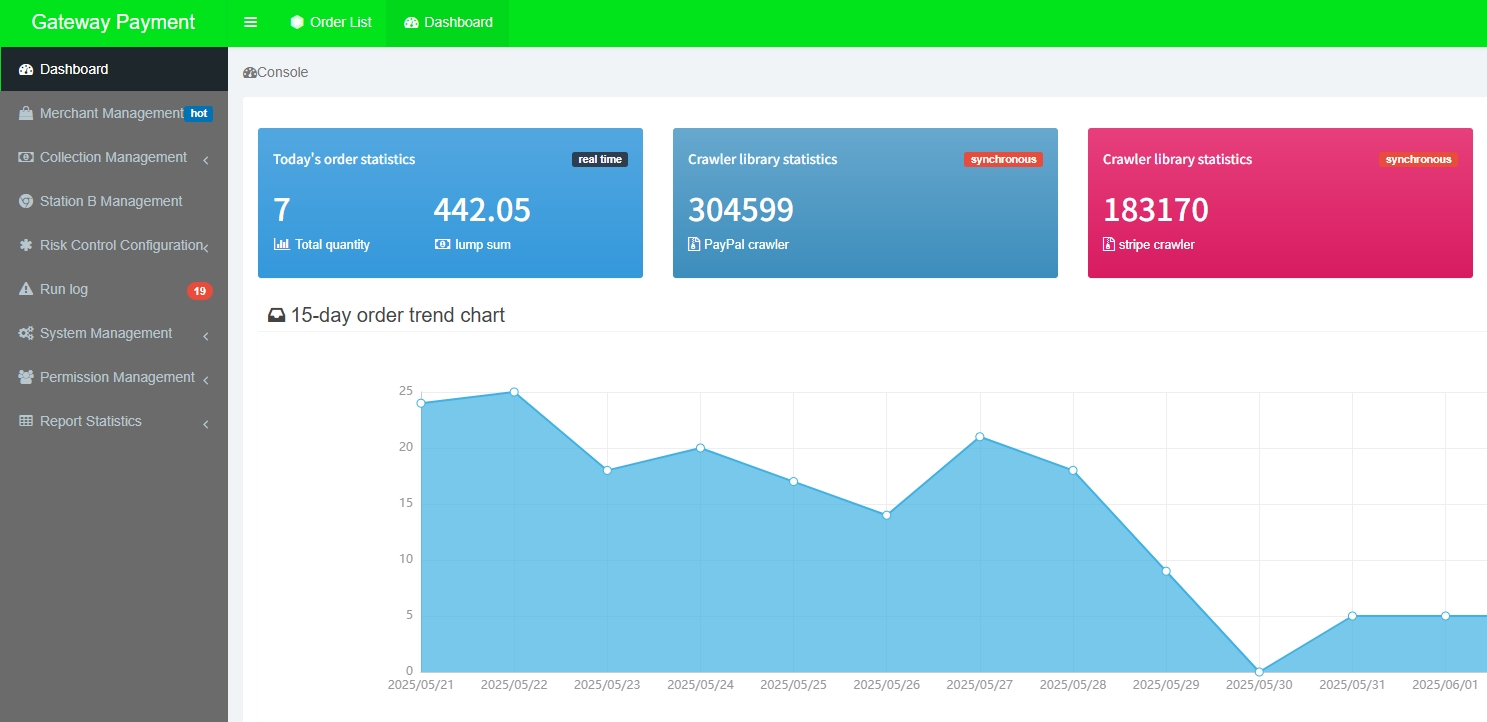1487x722 pixels.
Task: Click the Report Statistics table icon
Action: tap(26, 421)
